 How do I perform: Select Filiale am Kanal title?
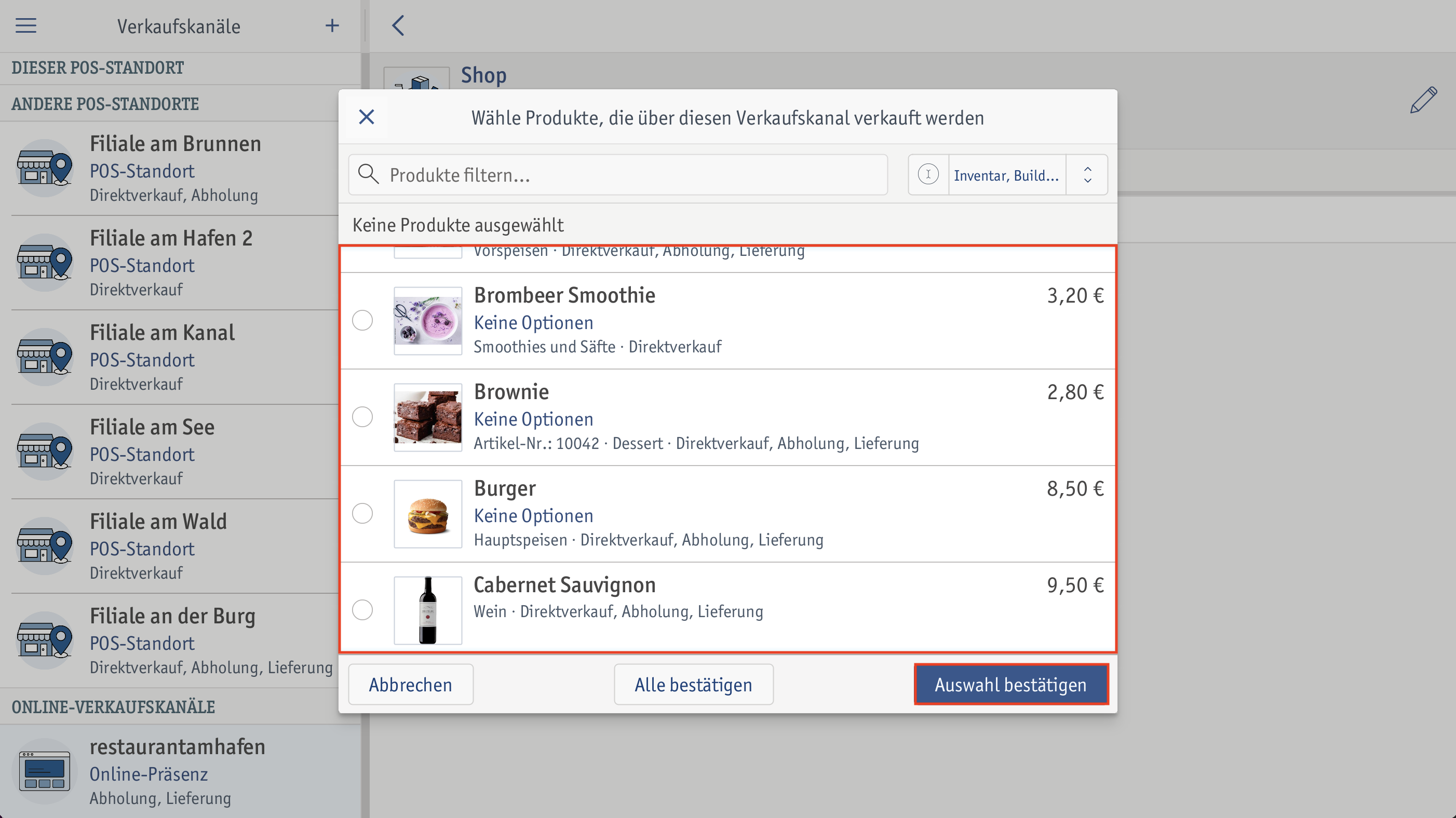(x=162, y=333)
